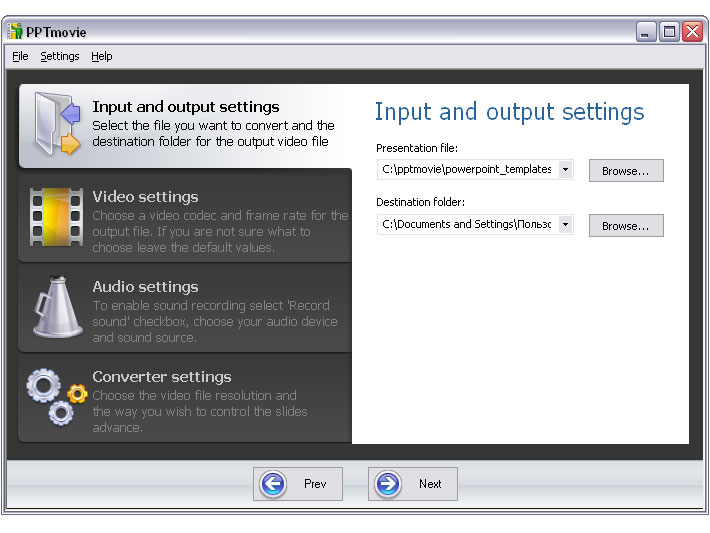
Task: Click the 'Input and output settings' blue heading
Action: pos(509,112)
